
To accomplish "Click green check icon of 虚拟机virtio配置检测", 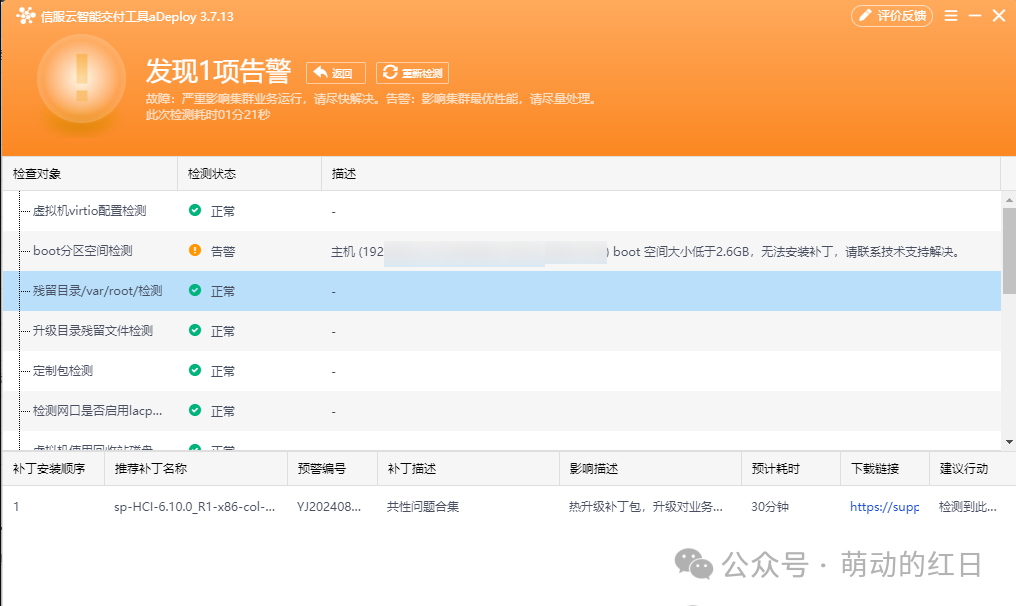I will (x=195, y=210).
